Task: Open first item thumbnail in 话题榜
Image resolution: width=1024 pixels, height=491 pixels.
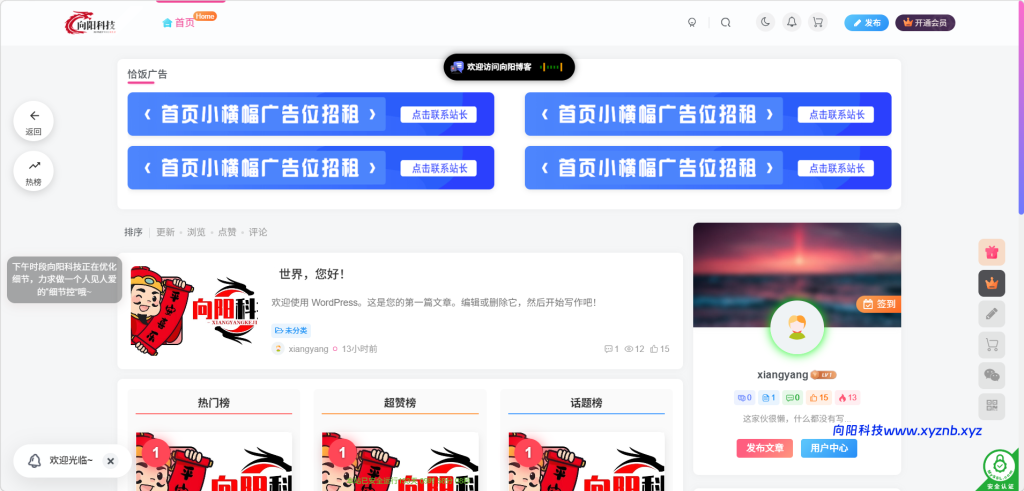Action: [x=586, y=461]
